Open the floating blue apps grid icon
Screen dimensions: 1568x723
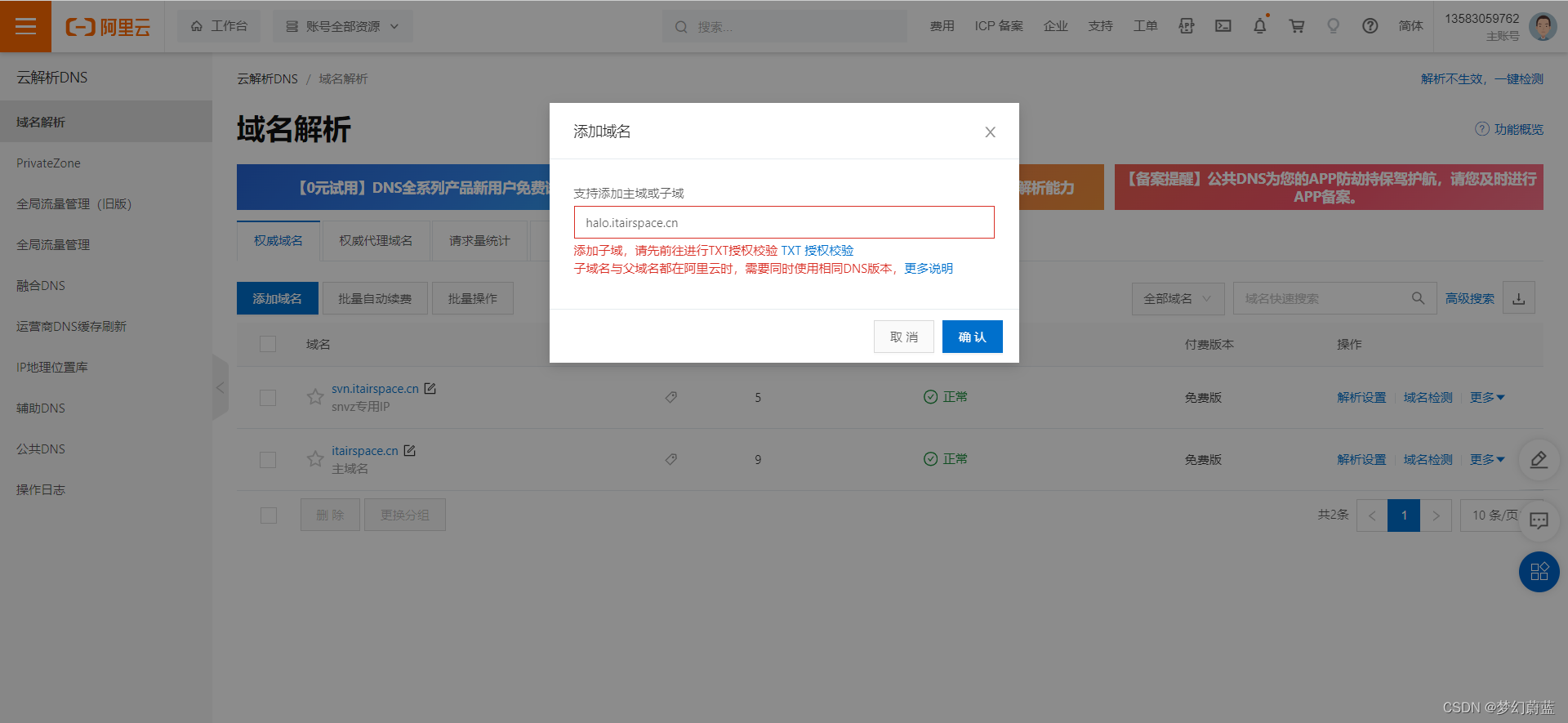[x=1539, y=572]
